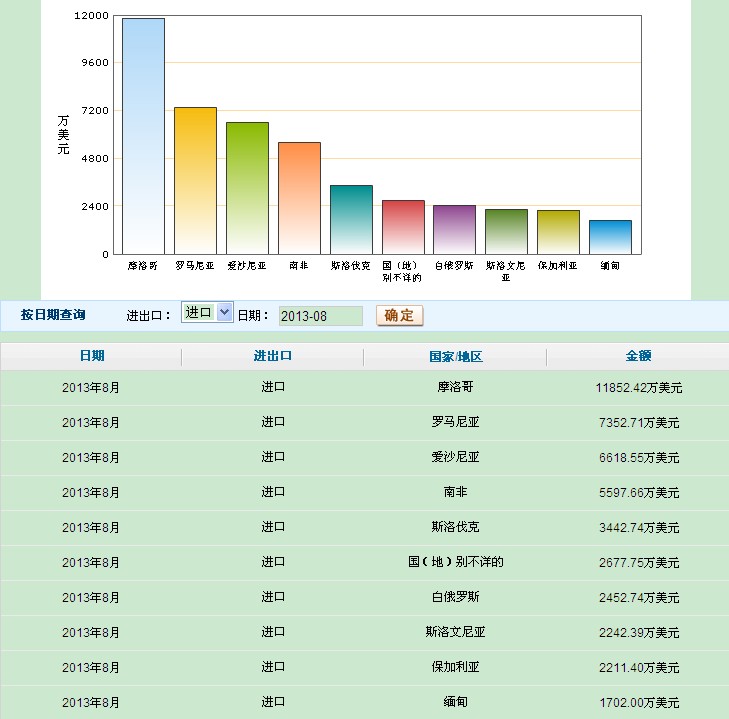Click the 2400 y-axis tick label

point(95,206)
